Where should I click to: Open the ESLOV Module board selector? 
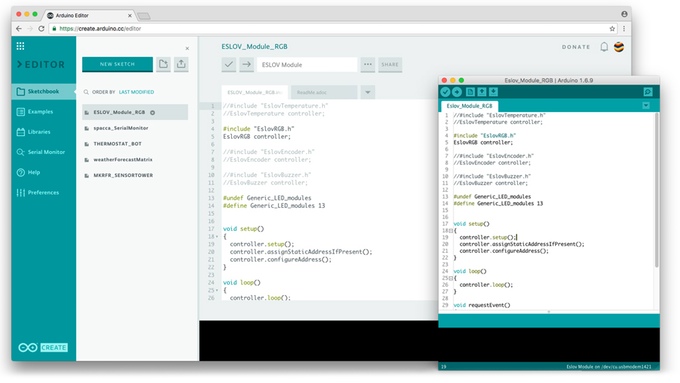point(307,65)
